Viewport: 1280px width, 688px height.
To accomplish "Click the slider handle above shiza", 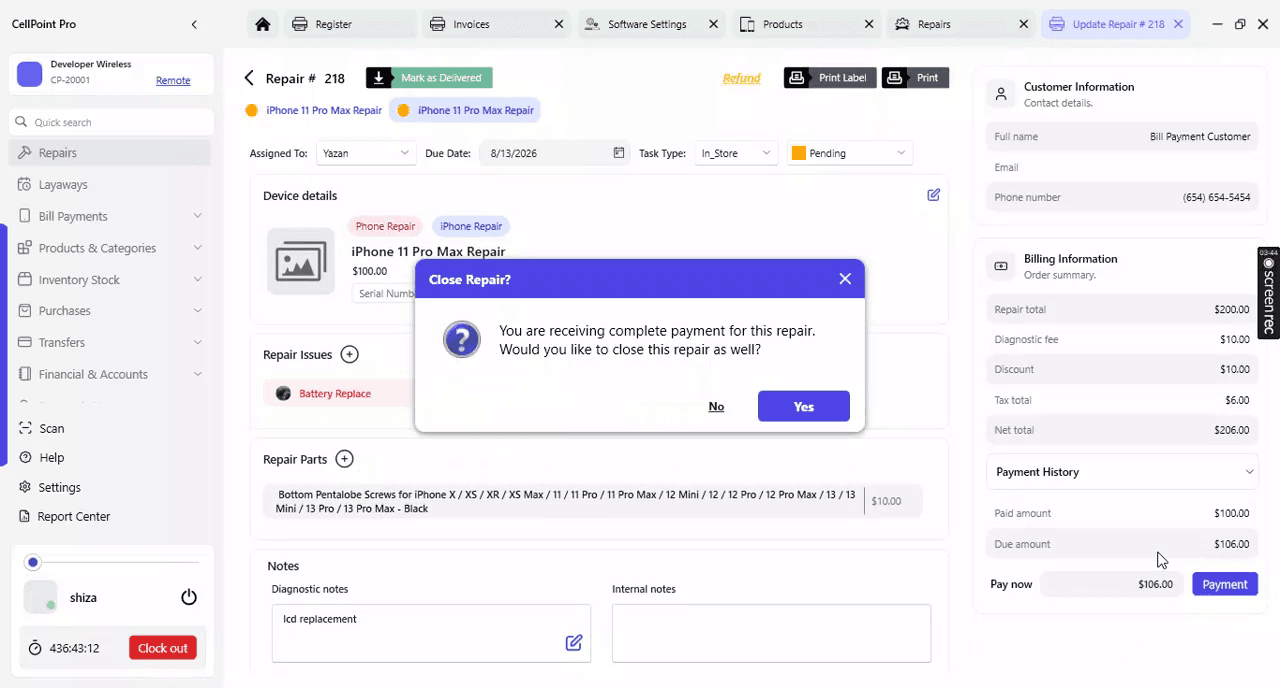I will pyautogui.click(x=33, y=563).
